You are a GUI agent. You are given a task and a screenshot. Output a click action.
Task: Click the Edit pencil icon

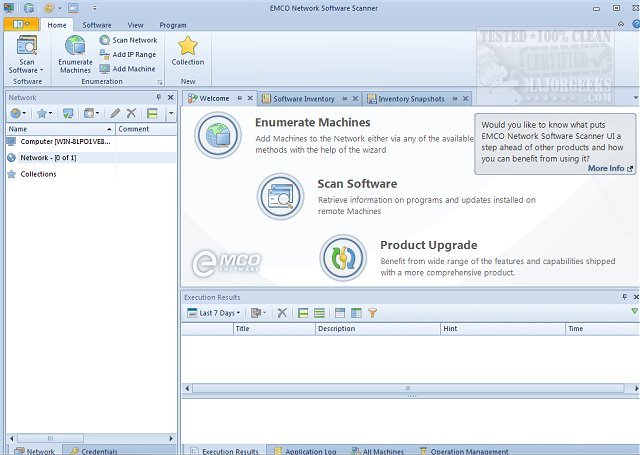coord(115,113)
